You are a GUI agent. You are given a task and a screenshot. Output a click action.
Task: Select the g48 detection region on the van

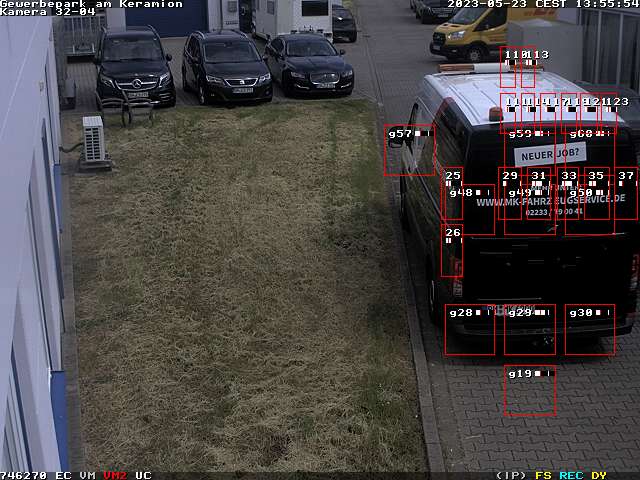coord(469,209)
